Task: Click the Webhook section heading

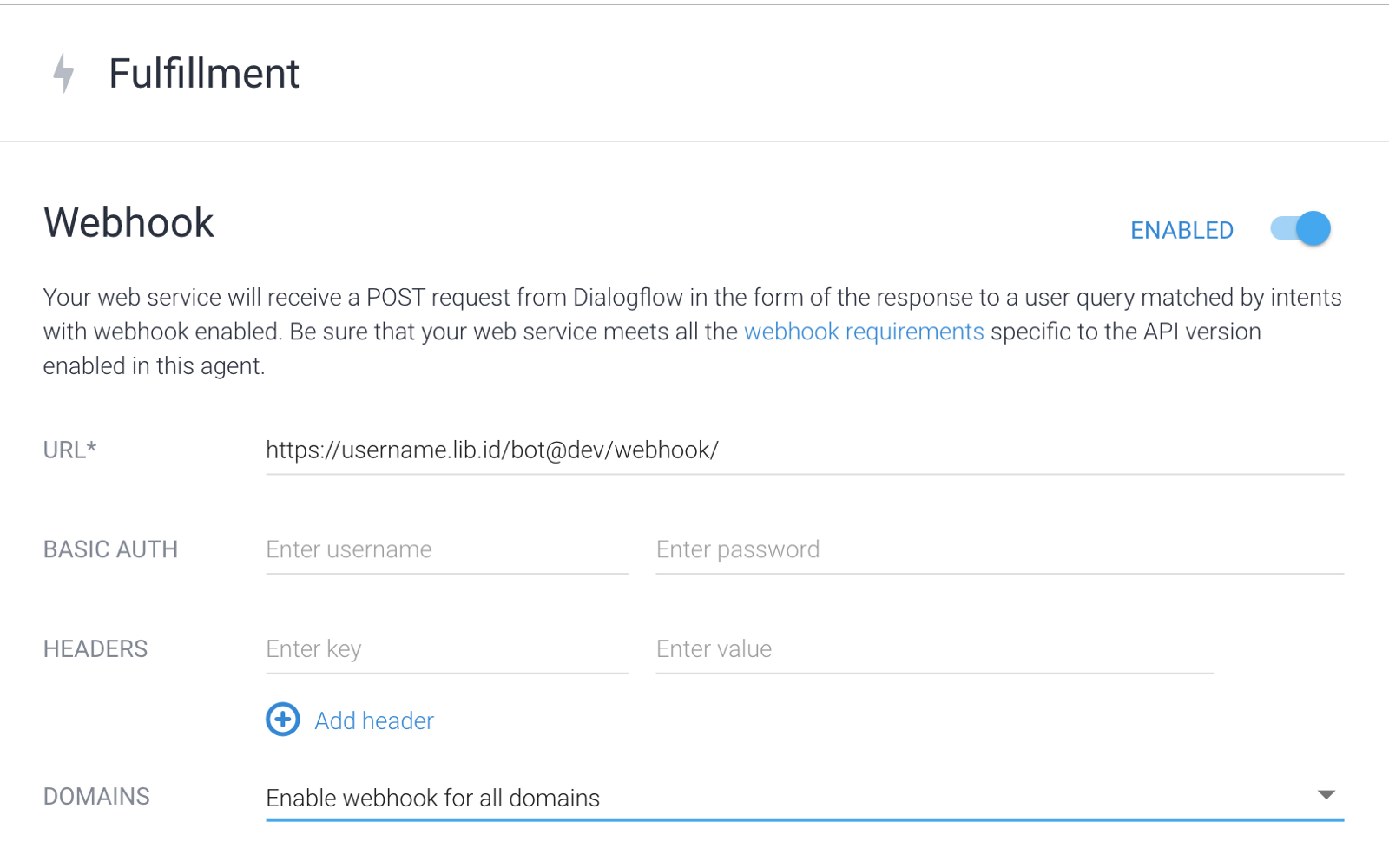Action: pos(128,223)
